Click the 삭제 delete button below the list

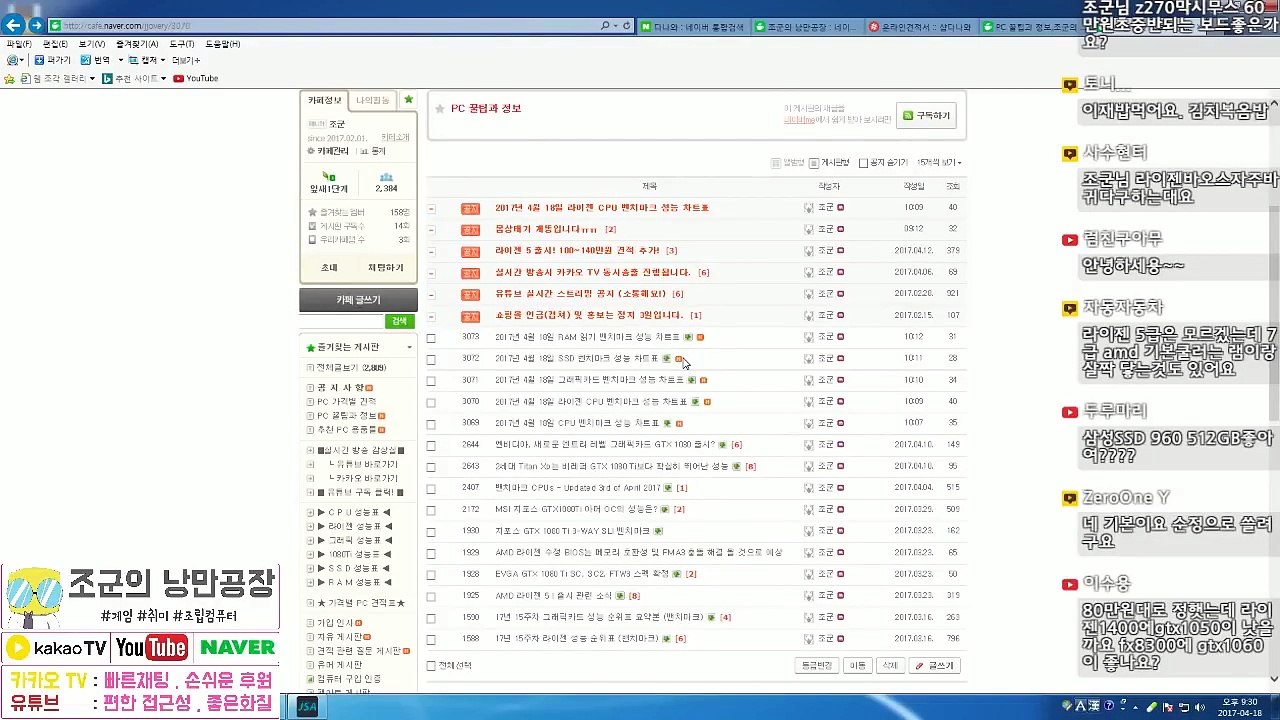point(888,665)
